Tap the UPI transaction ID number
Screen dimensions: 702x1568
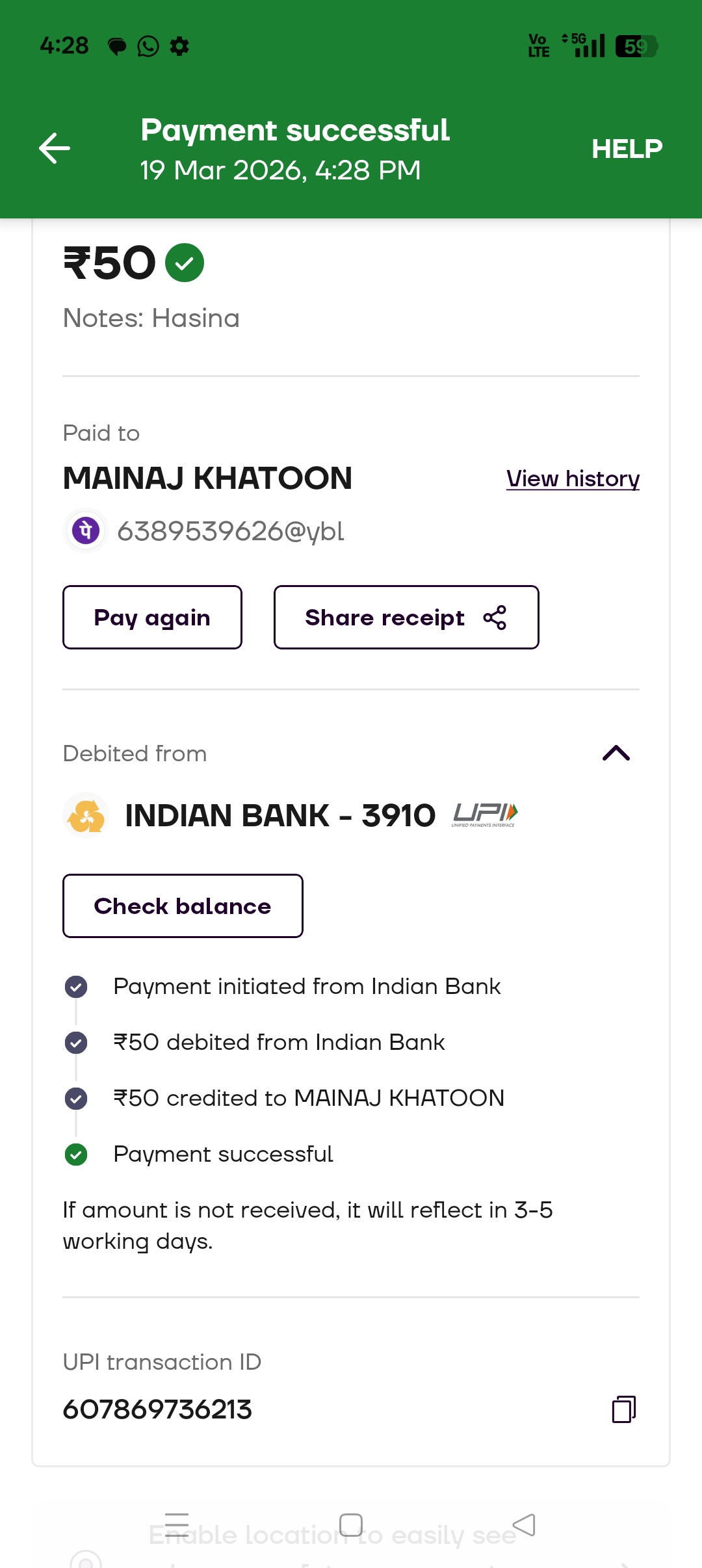click(157, 1409)
